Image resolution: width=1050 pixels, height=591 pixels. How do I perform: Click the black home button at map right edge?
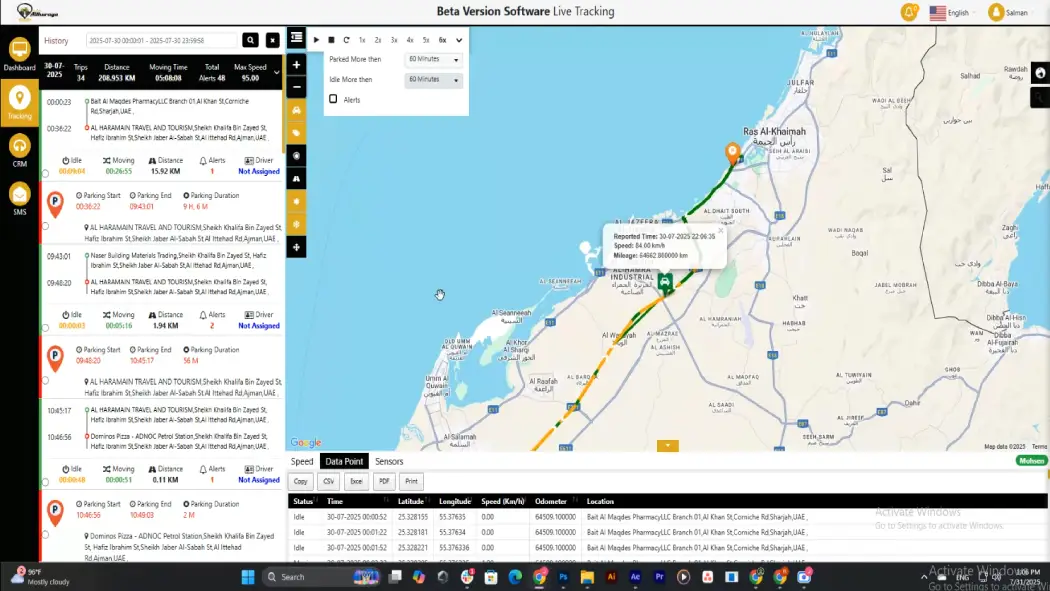(1040, 73)
